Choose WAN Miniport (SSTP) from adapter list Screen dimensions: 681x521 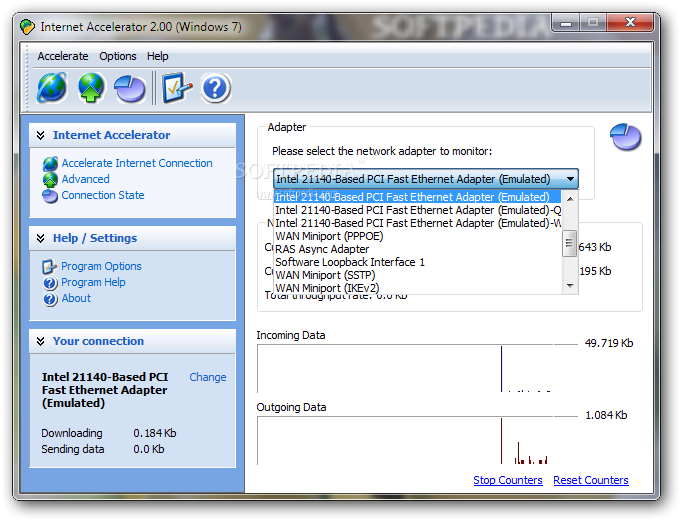pos(417,275)
